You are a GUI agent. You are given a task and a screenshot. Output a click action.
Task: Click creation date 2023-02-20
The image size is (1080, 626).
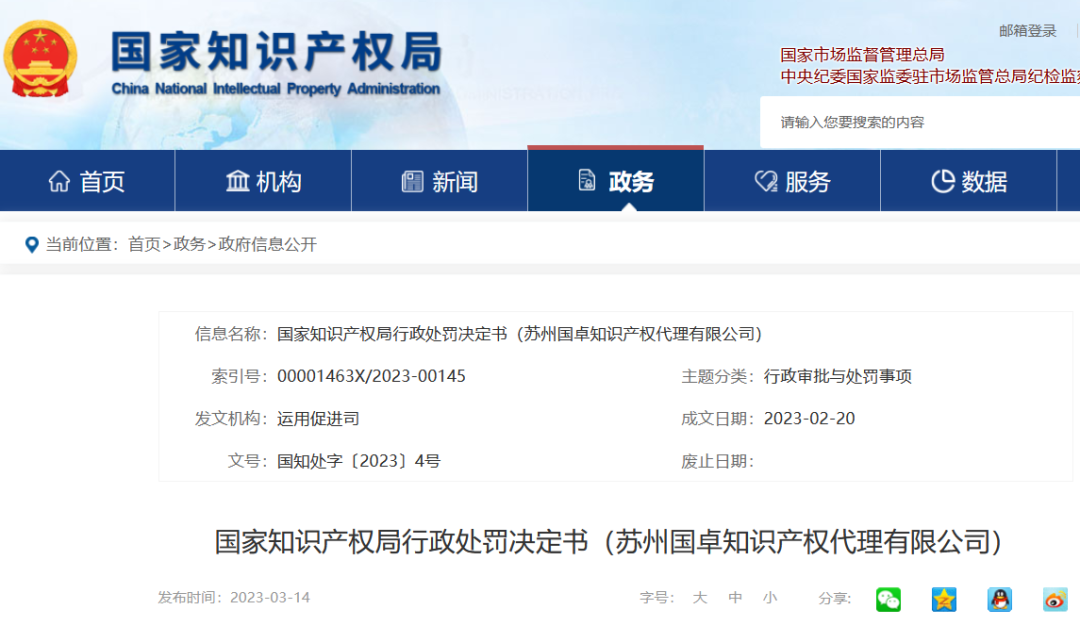tap(809, 419)
